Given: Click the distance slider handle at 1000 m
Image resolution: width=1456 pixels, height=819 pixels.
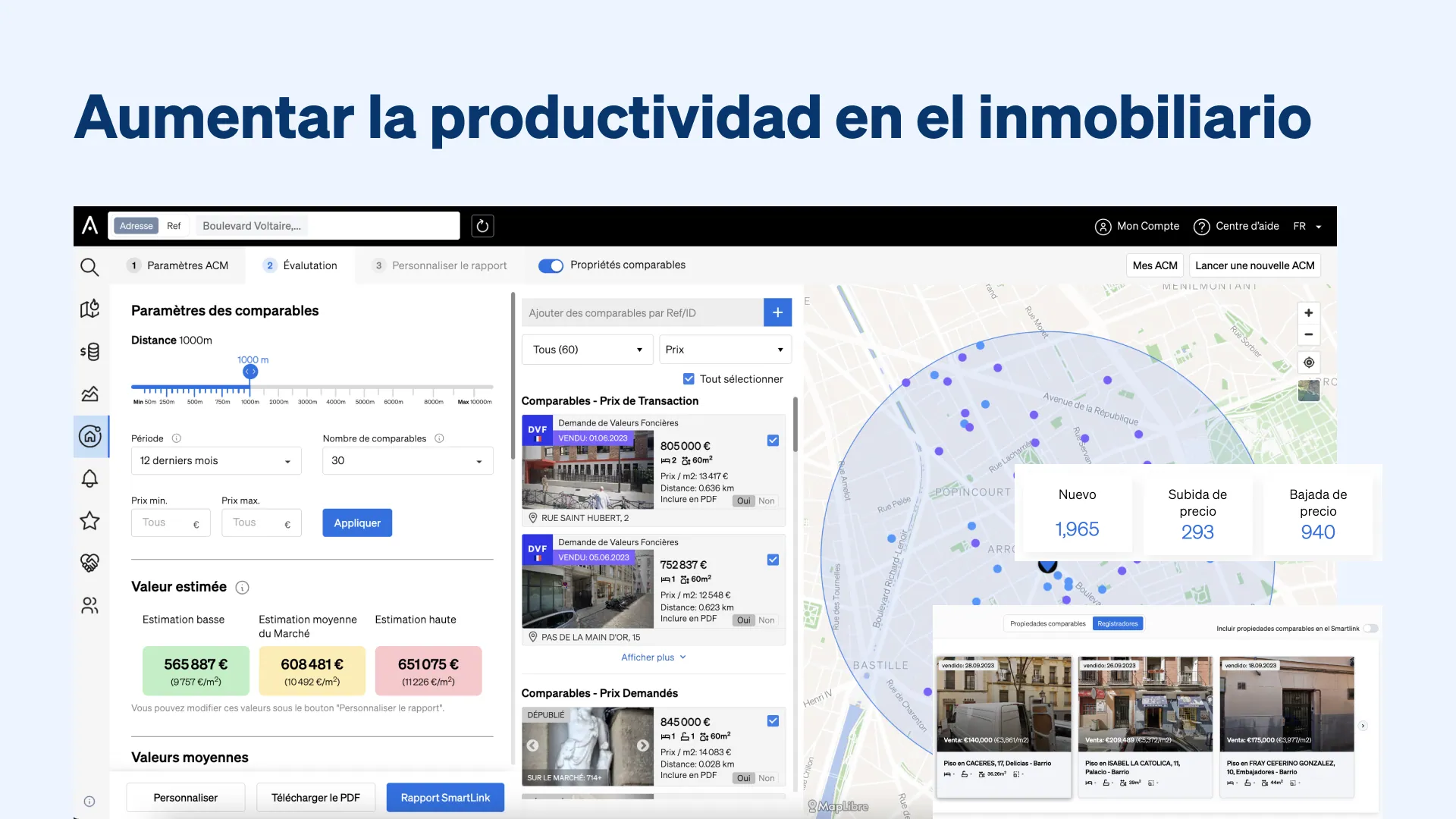Looking at the screenshot, I should (250, 372).
